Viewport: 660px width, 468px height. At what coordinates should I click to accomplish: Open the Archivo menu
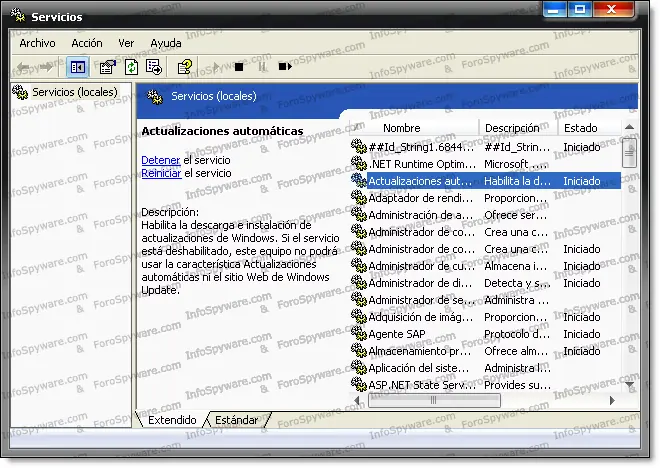pos(37,43)
